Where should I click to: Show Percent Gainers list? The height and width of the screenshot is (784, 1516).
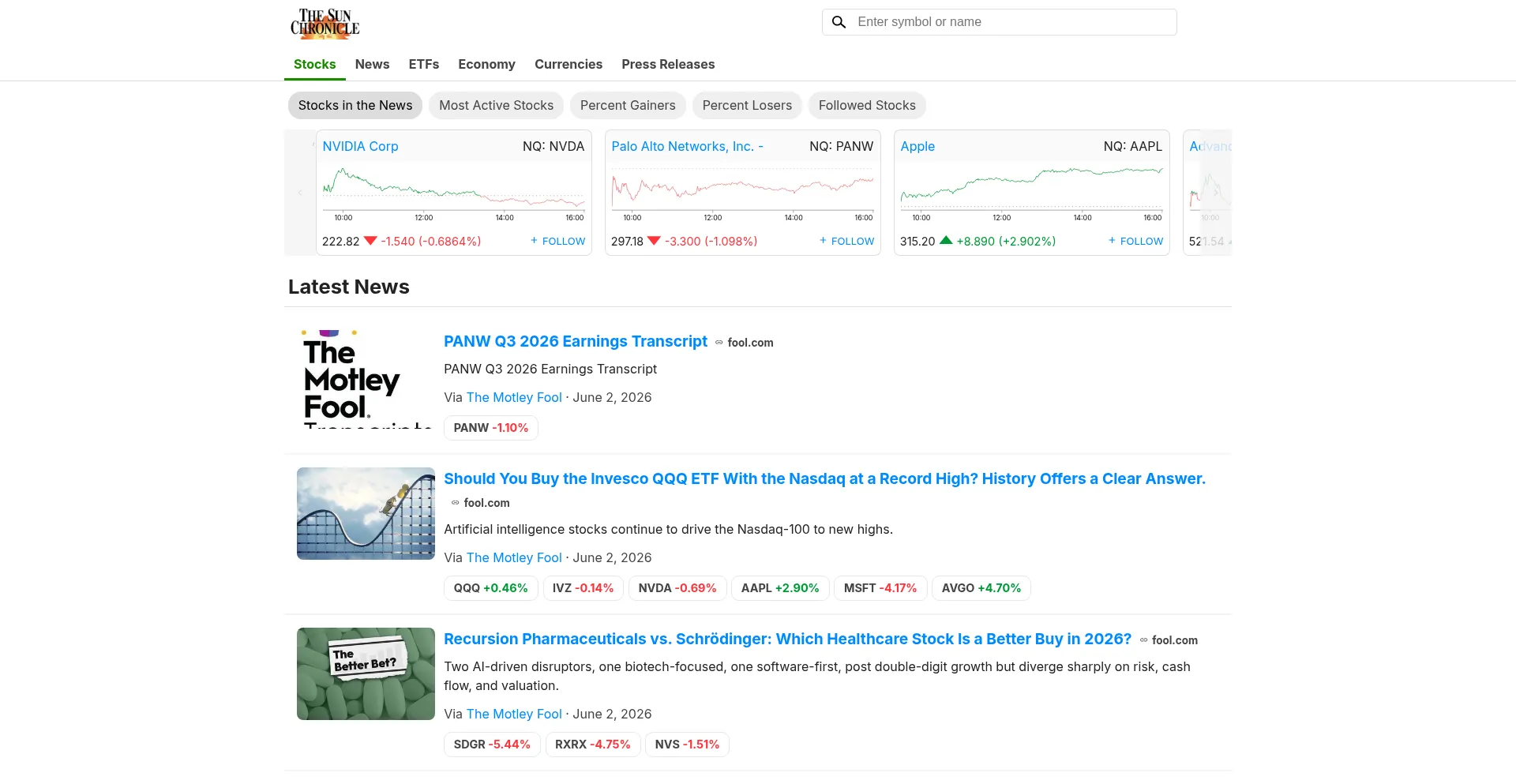click(x=628, y=105)
